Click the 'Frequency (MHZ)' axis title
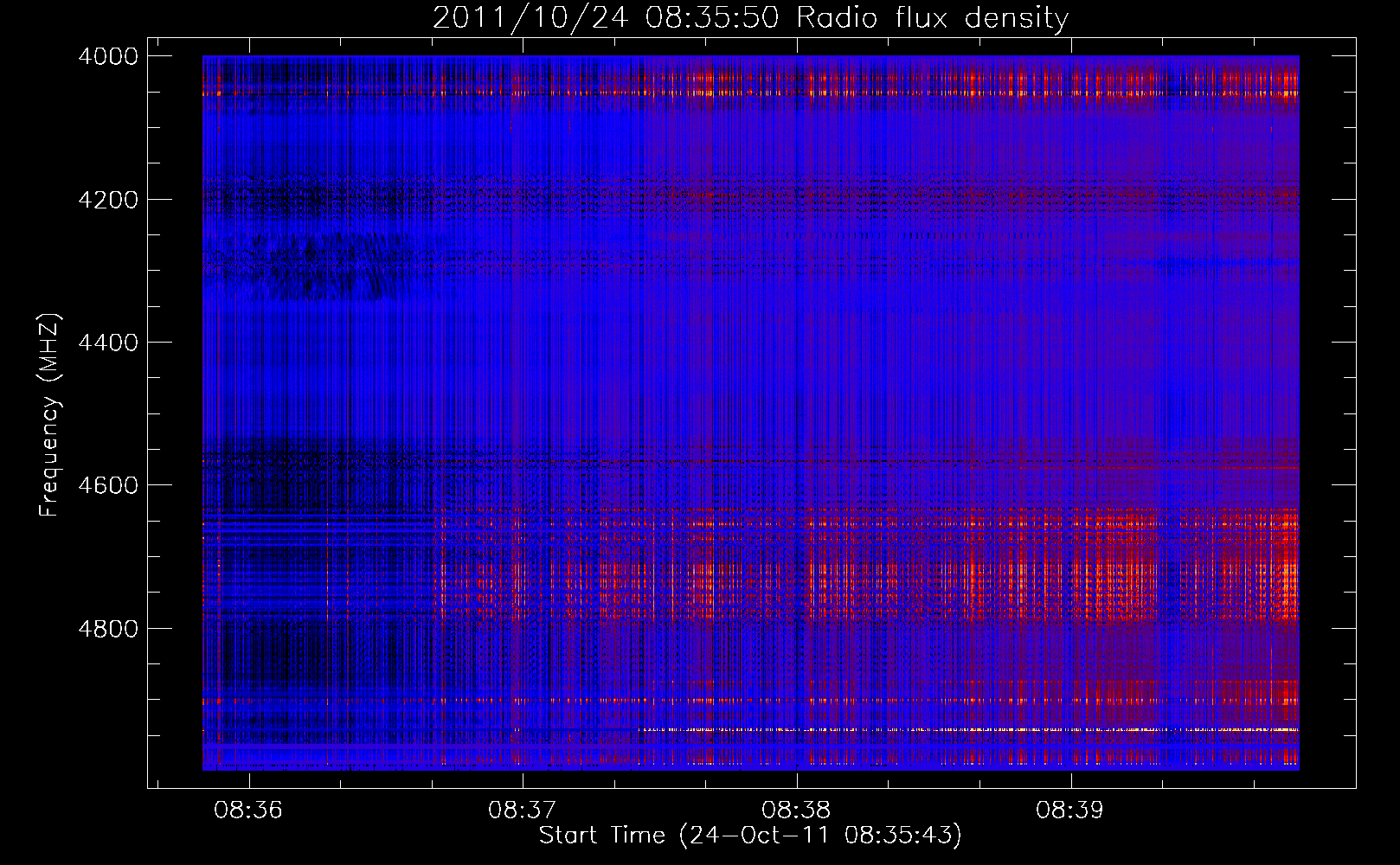This screenshot has width=1400, height=865. click(x=49, y=415)
